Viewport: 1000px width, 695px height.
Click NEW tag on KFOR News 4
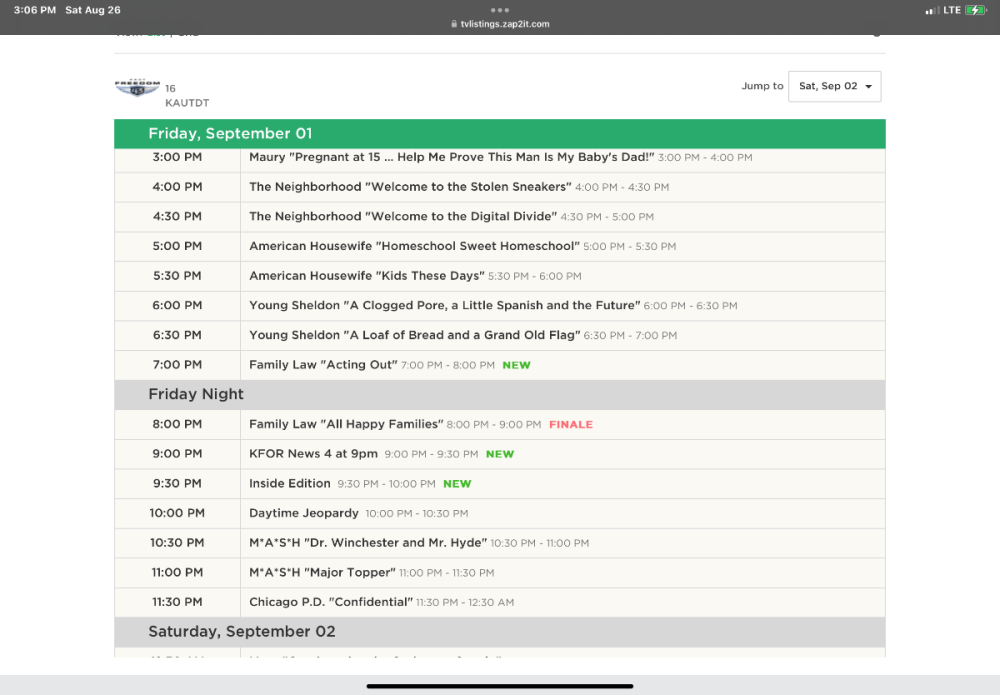[x=500, y=454]
